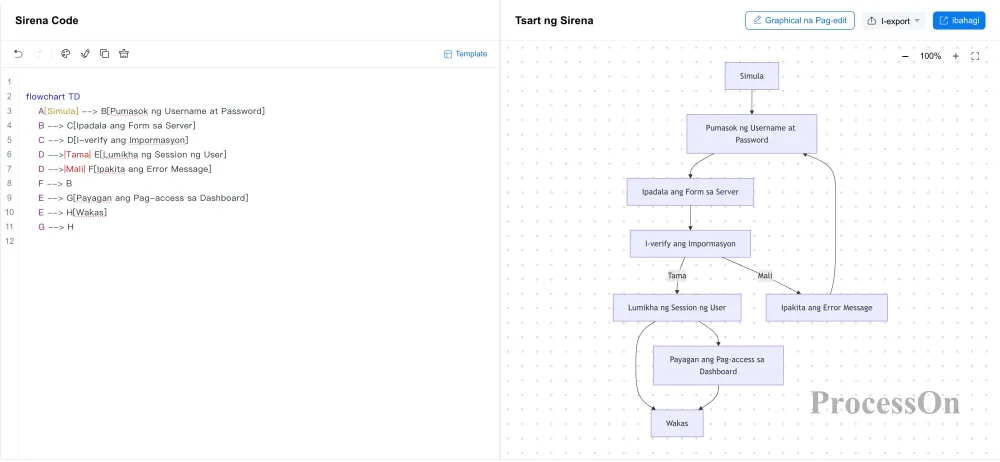
Task: Click code line "E --> H[Wakas]"
Action: [x=72, y=212]
